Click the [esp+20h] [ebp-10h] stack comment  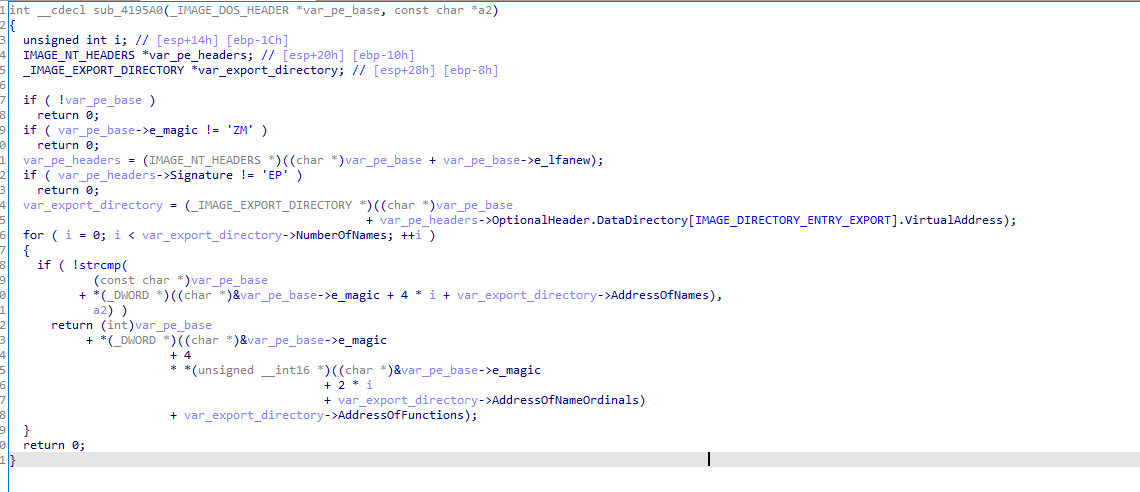click(348, 55)
